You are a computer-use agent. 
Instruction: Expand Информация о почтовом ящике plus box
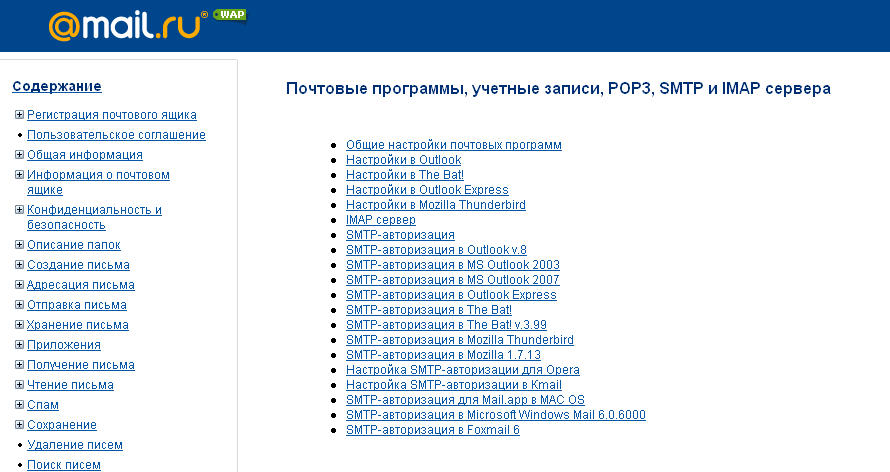point(19,175)
